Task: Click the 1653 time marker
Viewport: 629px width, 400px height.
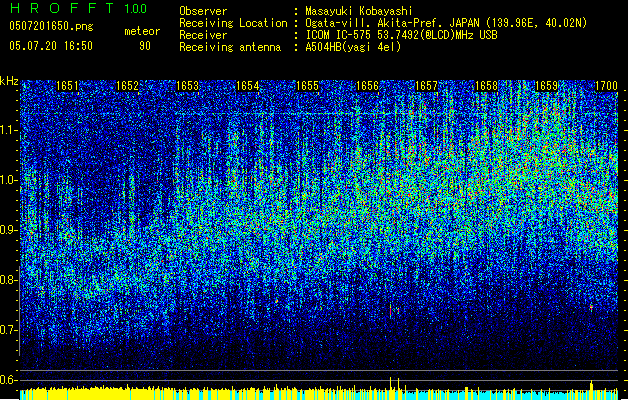Action: tap(187, 86)
